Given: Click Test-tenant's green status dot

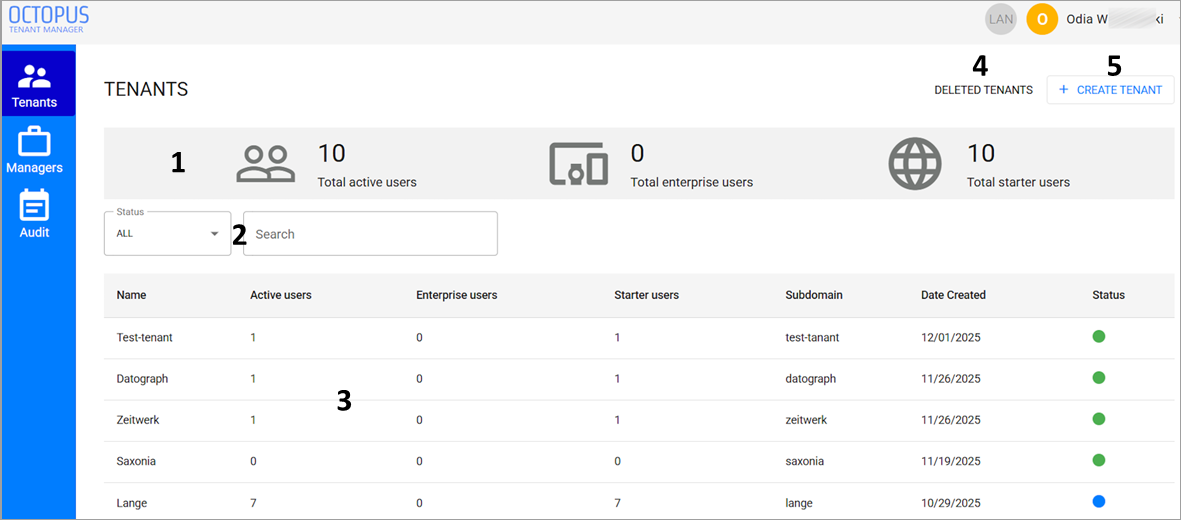Looking at the screenshot, I should tap(1099, 336).
